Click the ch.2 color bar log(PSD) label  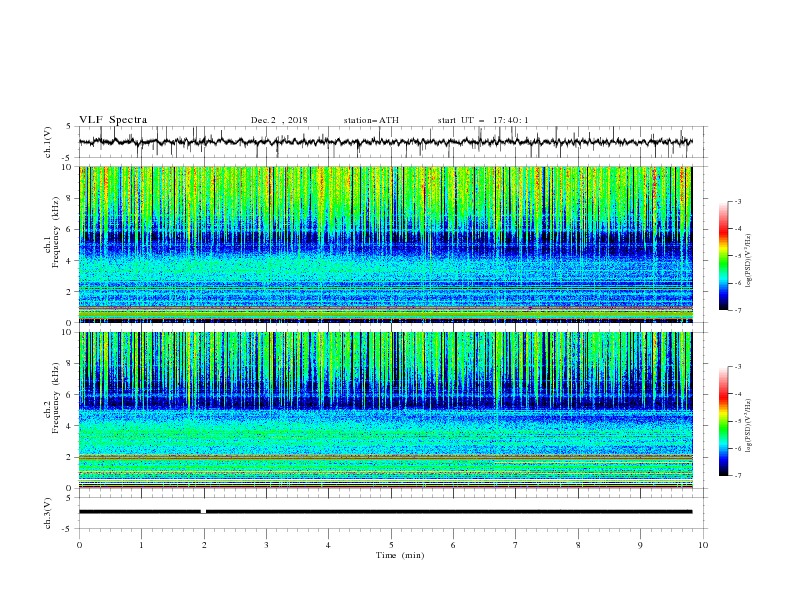coord(749,425)
